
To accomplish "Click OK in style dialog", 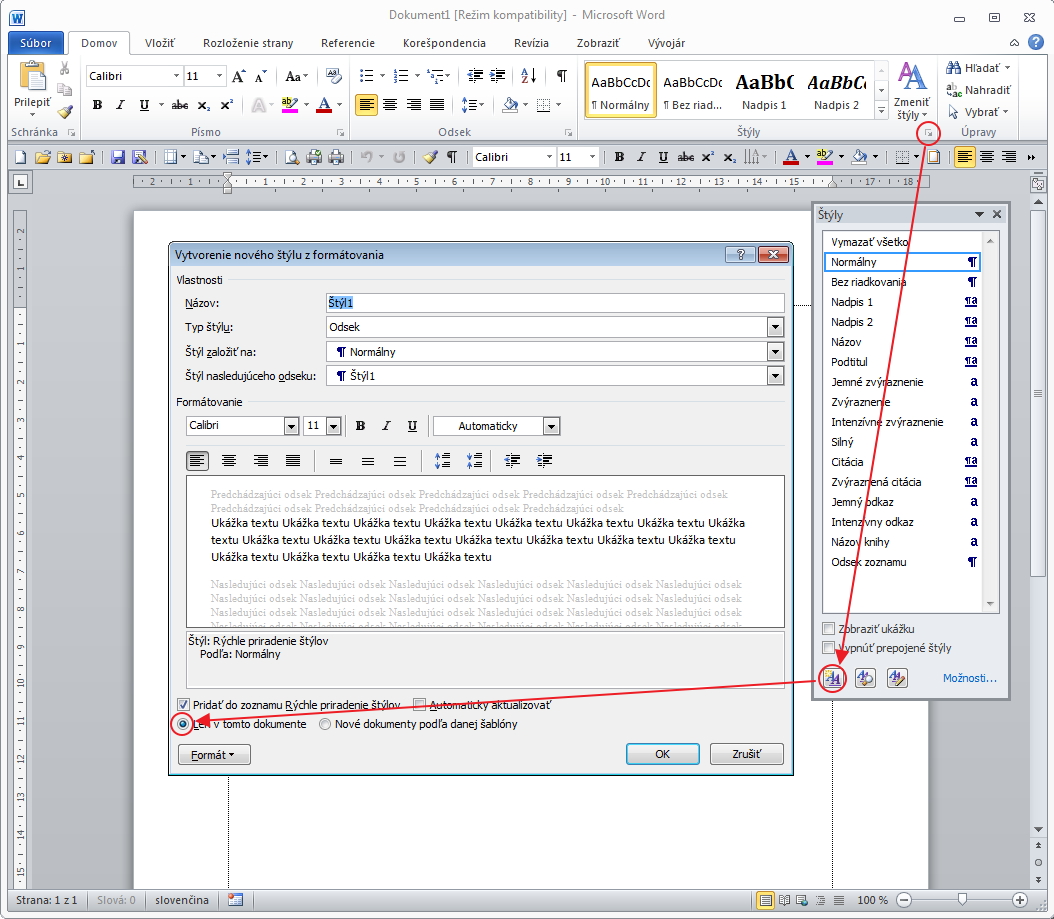I will (662, 754).
